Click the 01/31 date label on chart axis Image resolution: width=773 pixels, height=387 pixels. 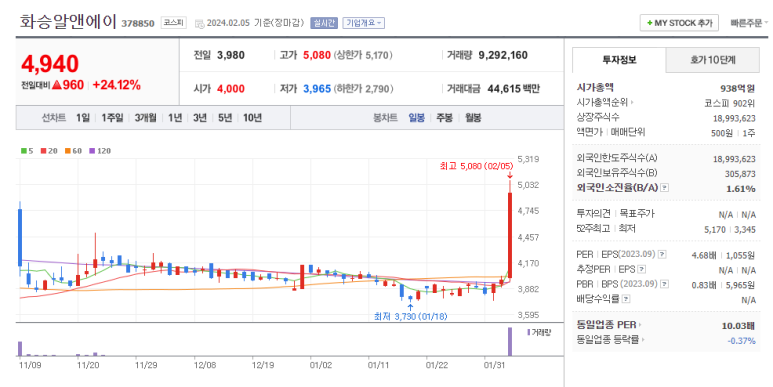[x=495, y=365]
